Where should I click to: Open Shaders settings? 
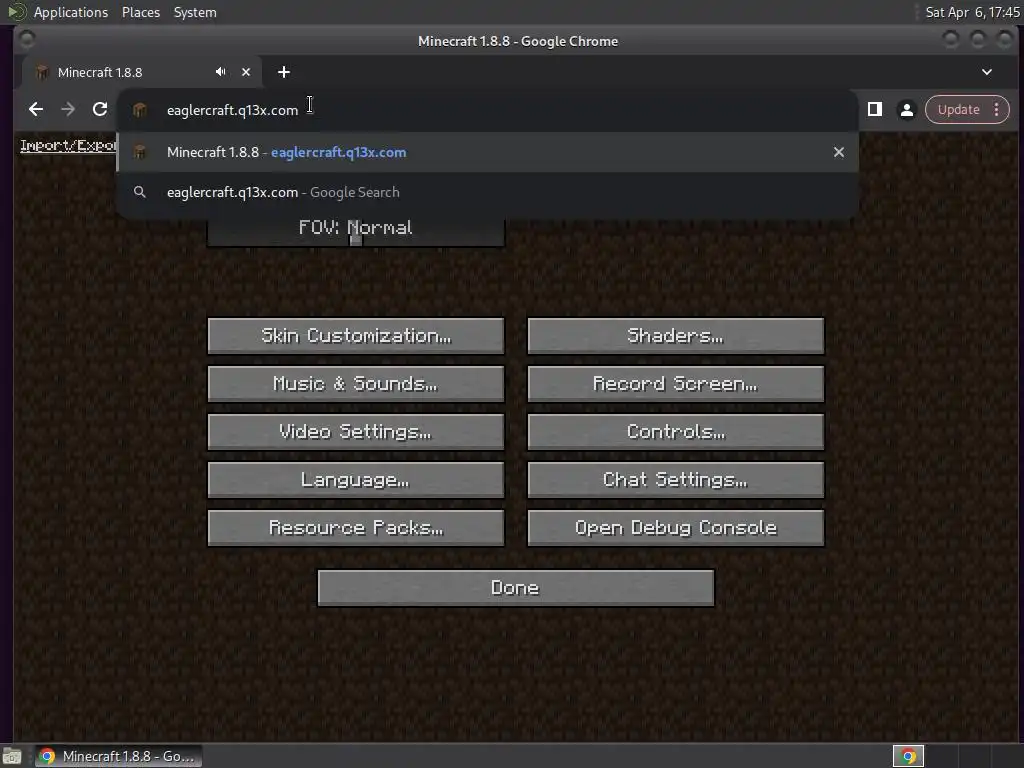click(x=675, y=336)
